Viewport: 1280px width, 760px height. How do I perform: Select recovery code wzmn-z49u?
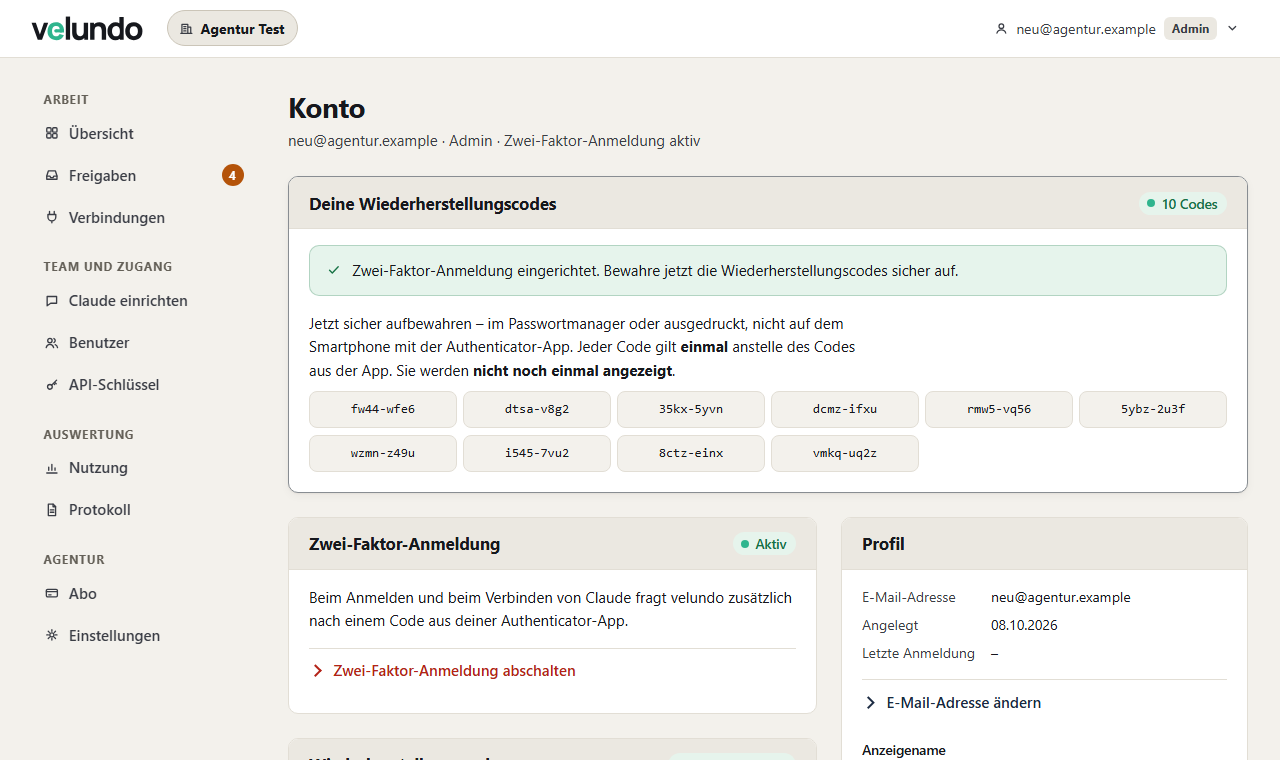tap(383, 453)
